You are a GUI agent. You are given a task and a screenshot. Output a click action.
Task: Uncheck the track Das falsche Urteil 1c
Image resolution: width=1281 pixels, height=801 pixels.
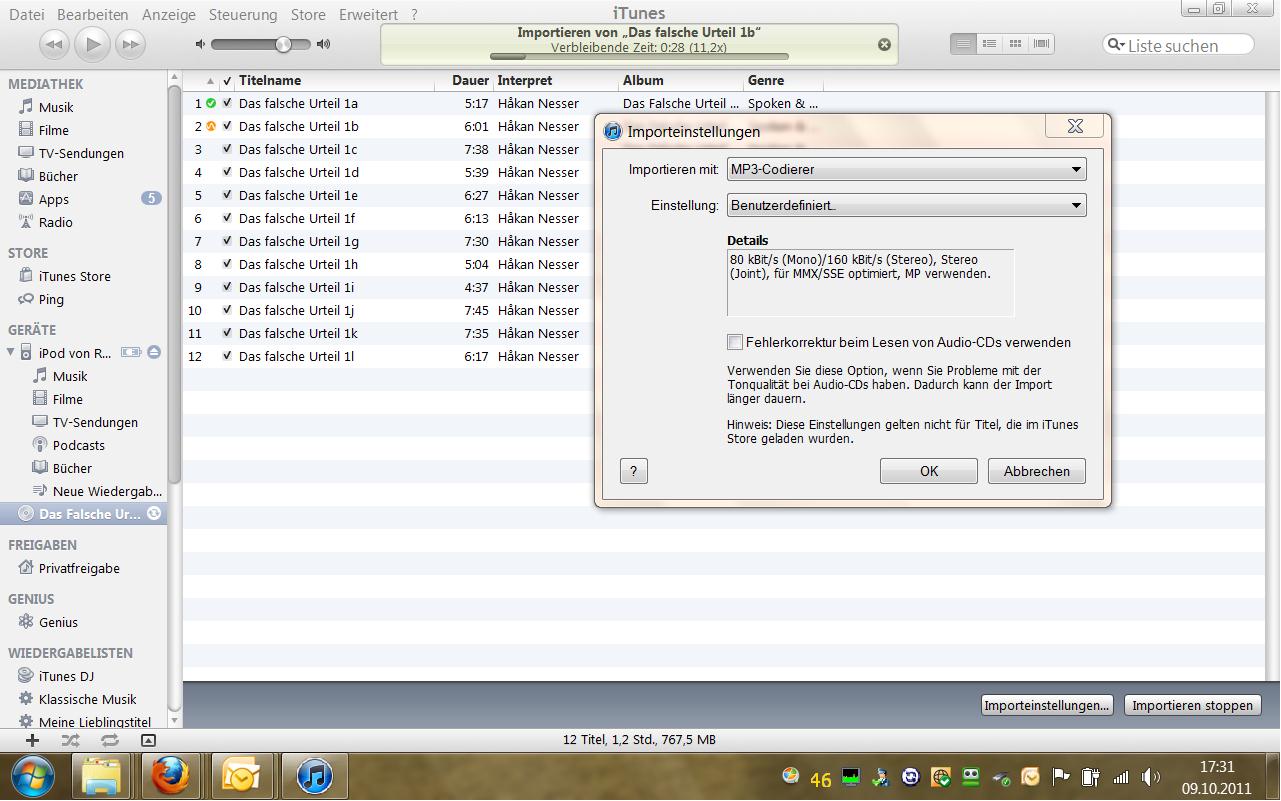227,149
